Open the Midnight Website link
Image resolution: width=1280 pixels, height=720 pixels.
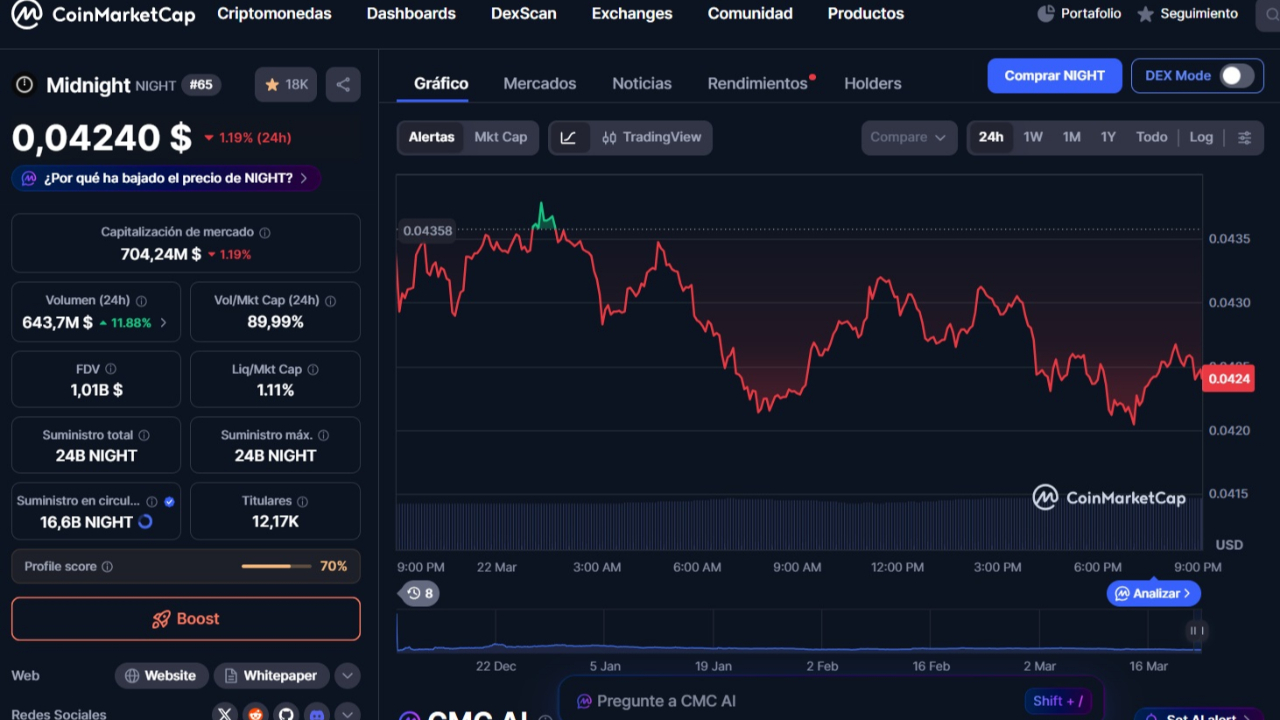pyautogui.click(x=161, y=676)
